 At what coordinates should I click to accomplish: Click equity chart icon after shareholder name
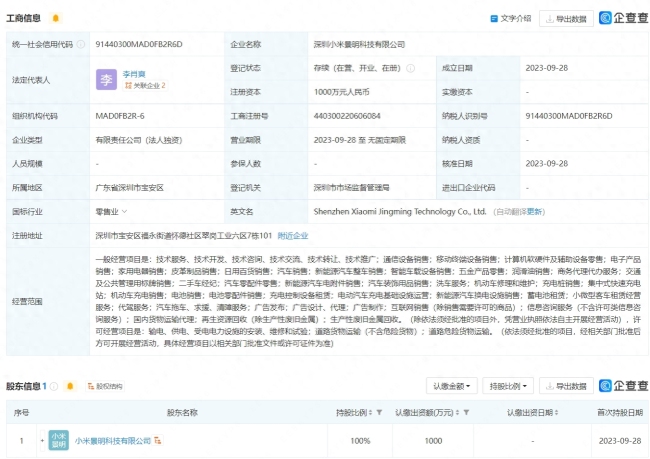point(158,440)
